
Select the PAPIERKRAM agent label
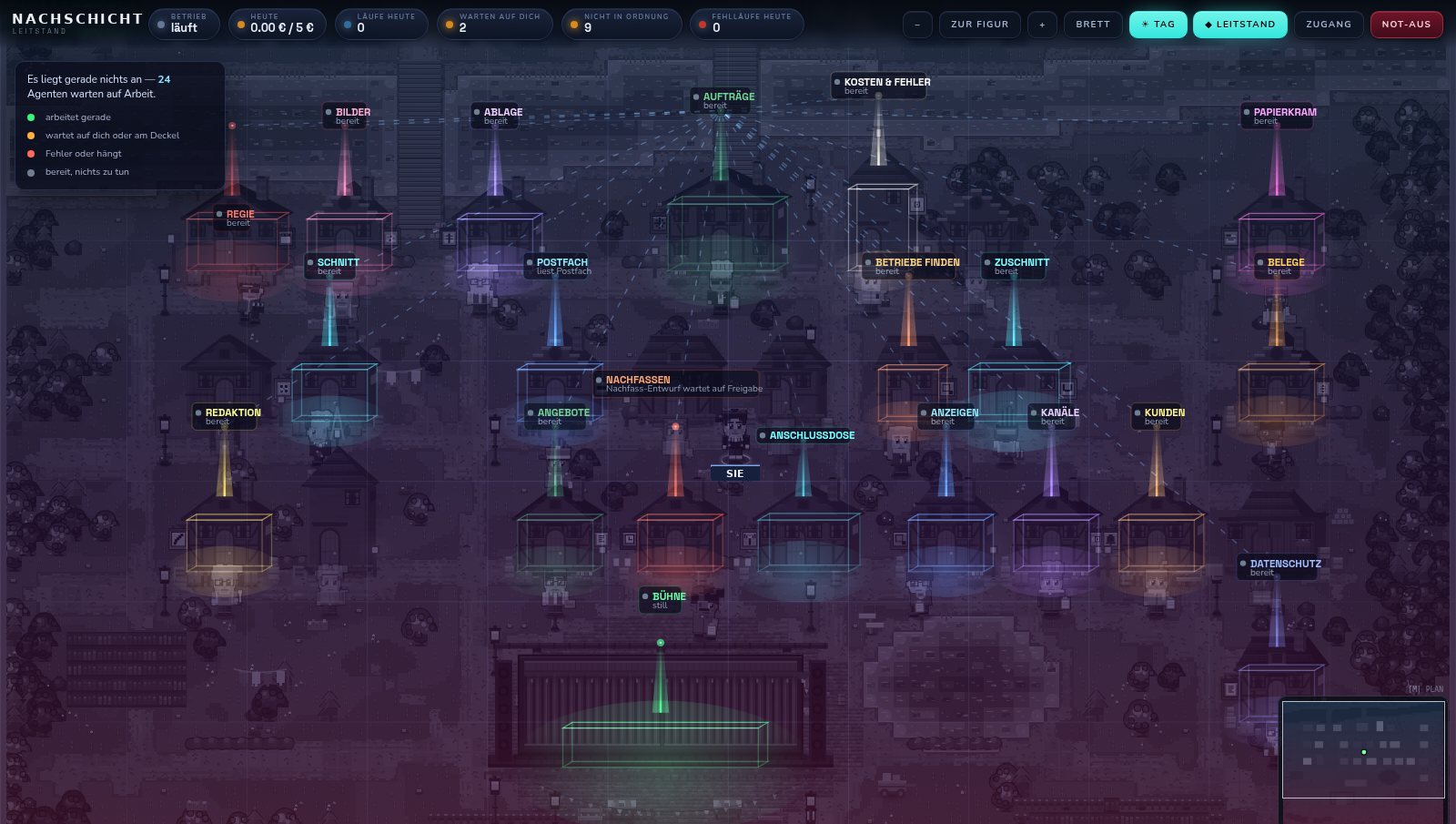(1279, 116)
